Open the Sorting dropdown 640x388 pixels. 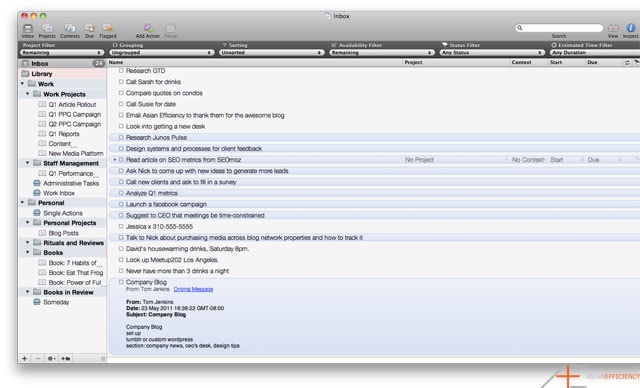pyautogui.click(x=271, y=53)
